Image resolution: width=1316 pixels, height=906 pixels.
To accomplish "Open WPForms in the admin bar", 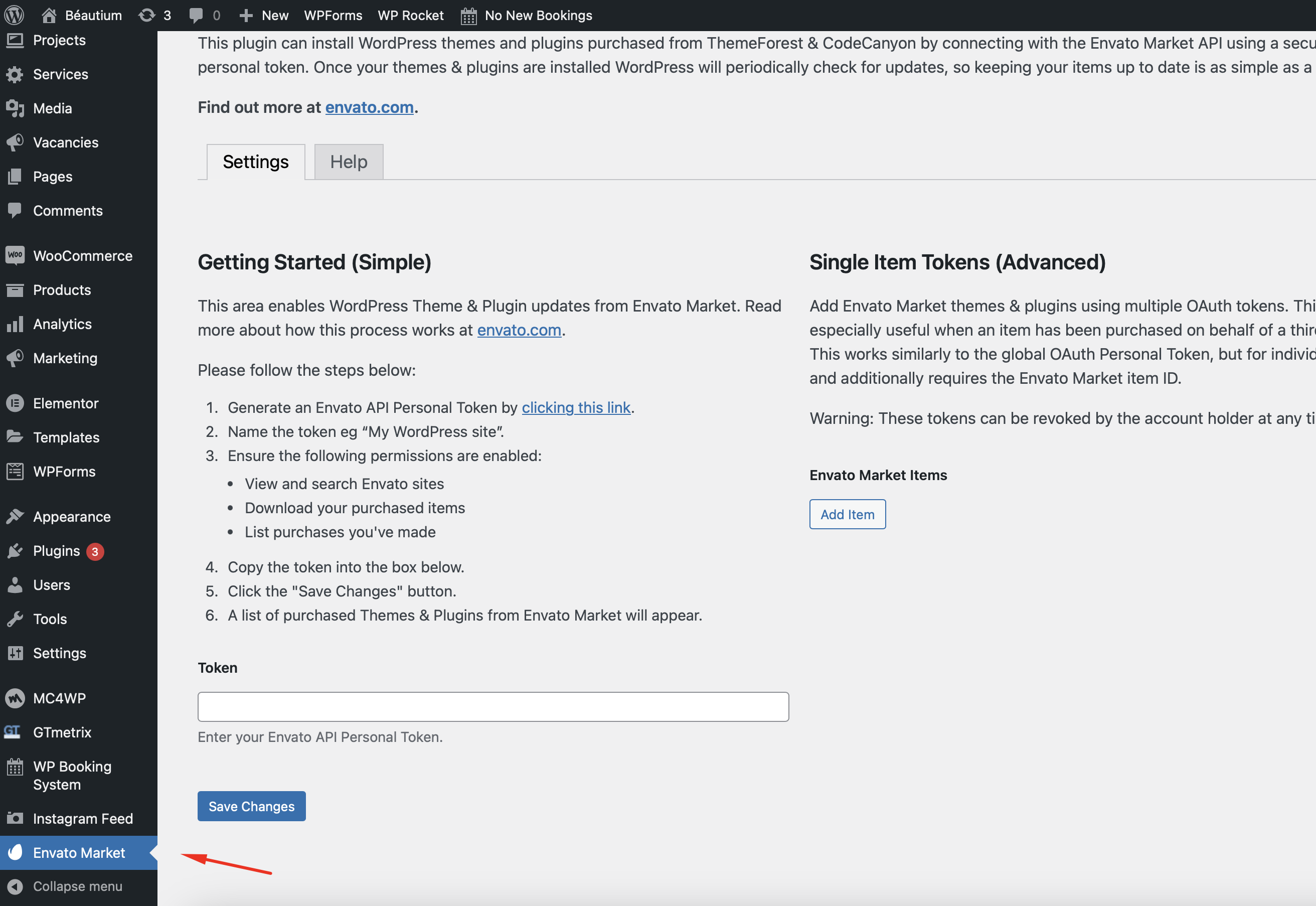I will (333, 16).
